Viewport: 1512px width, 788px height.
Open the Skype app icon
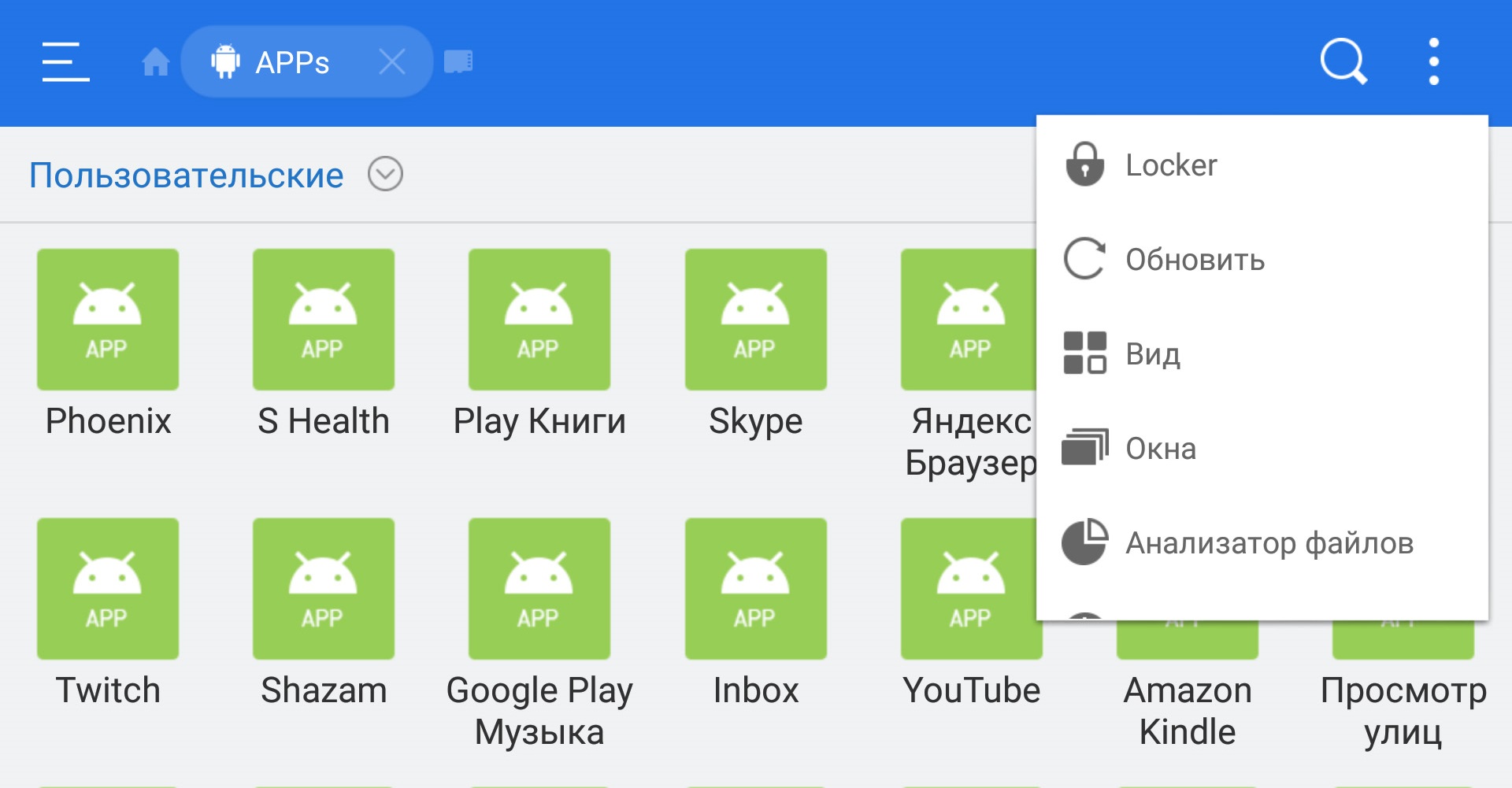(x=756, y=320)
